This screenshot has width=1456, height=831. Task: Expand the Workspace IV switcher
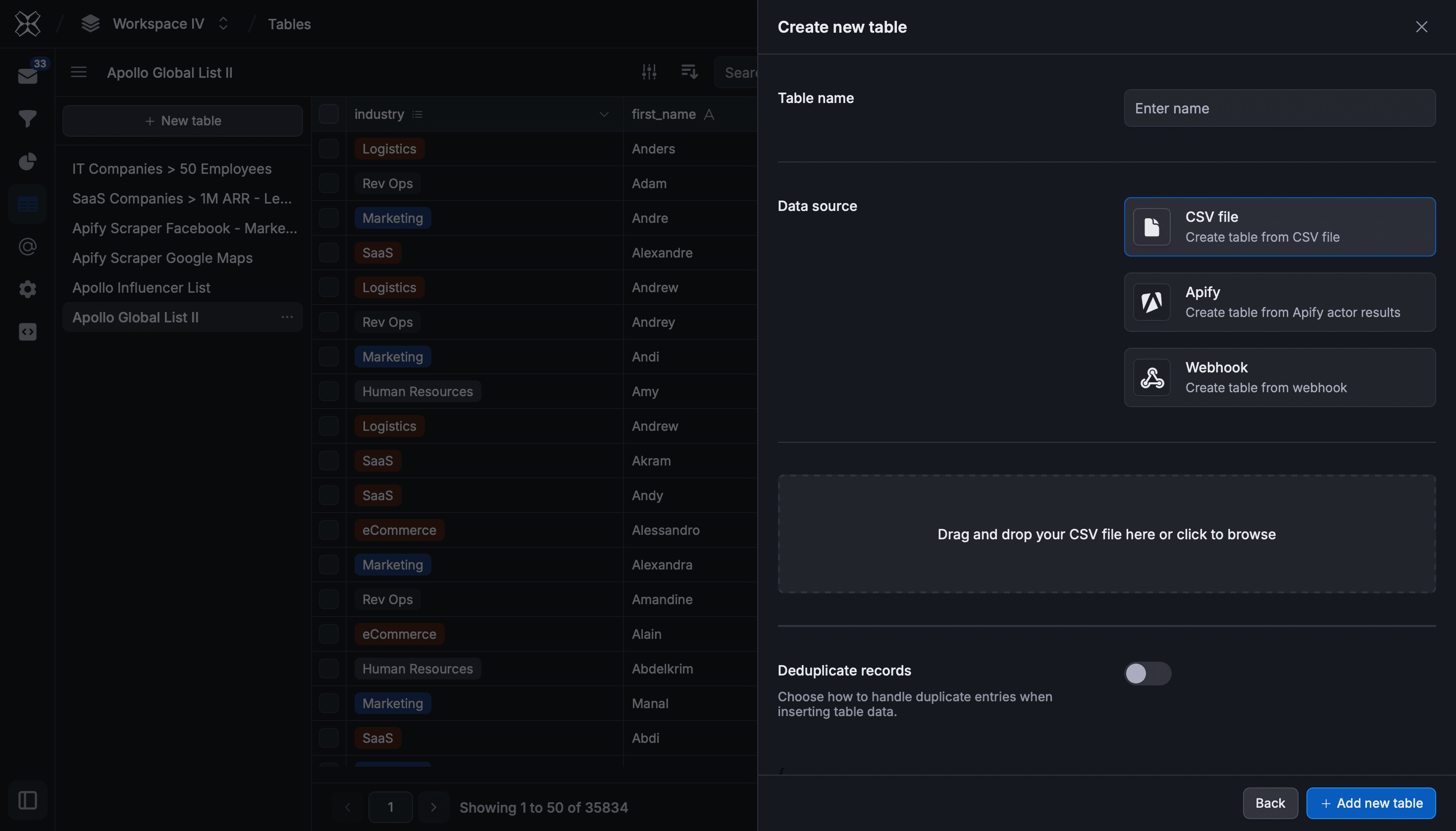(223, 24)
